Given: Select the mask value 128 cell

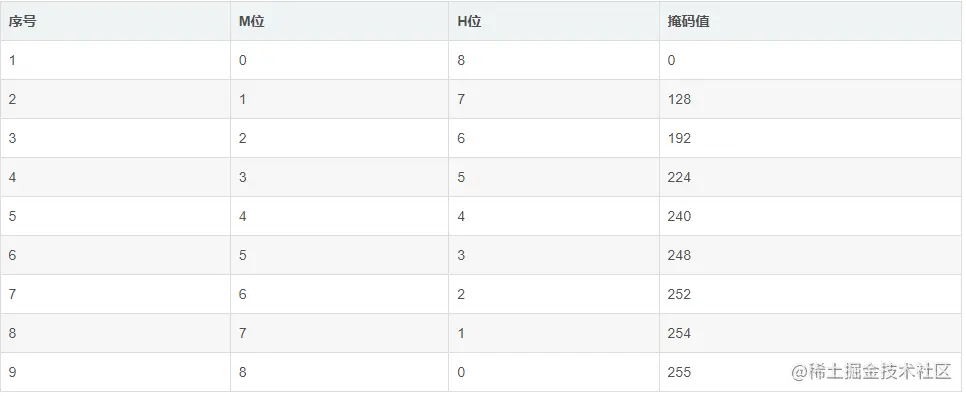Looking at the screenshot, I should (810, 99).
